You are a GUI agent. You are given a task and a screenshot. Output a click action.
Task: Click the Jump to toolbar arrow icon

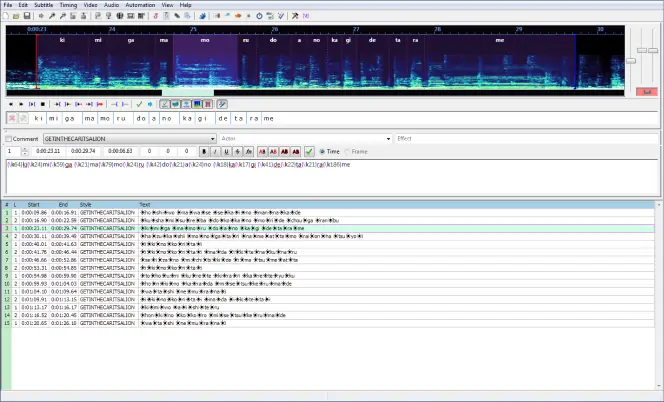point(41,16)
